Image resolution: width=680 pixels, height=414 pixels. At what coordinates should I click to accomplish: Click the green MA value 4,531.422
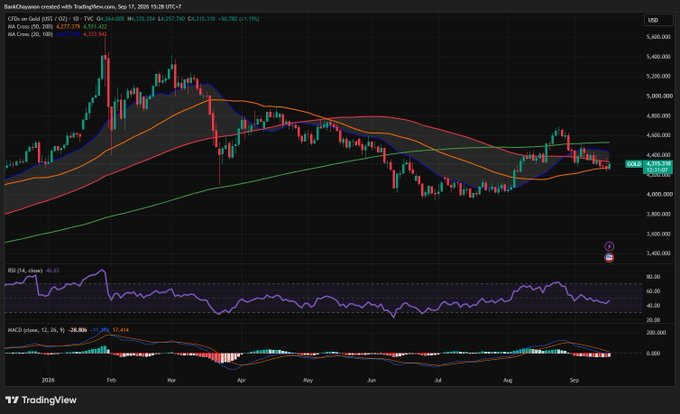point(95,26)
